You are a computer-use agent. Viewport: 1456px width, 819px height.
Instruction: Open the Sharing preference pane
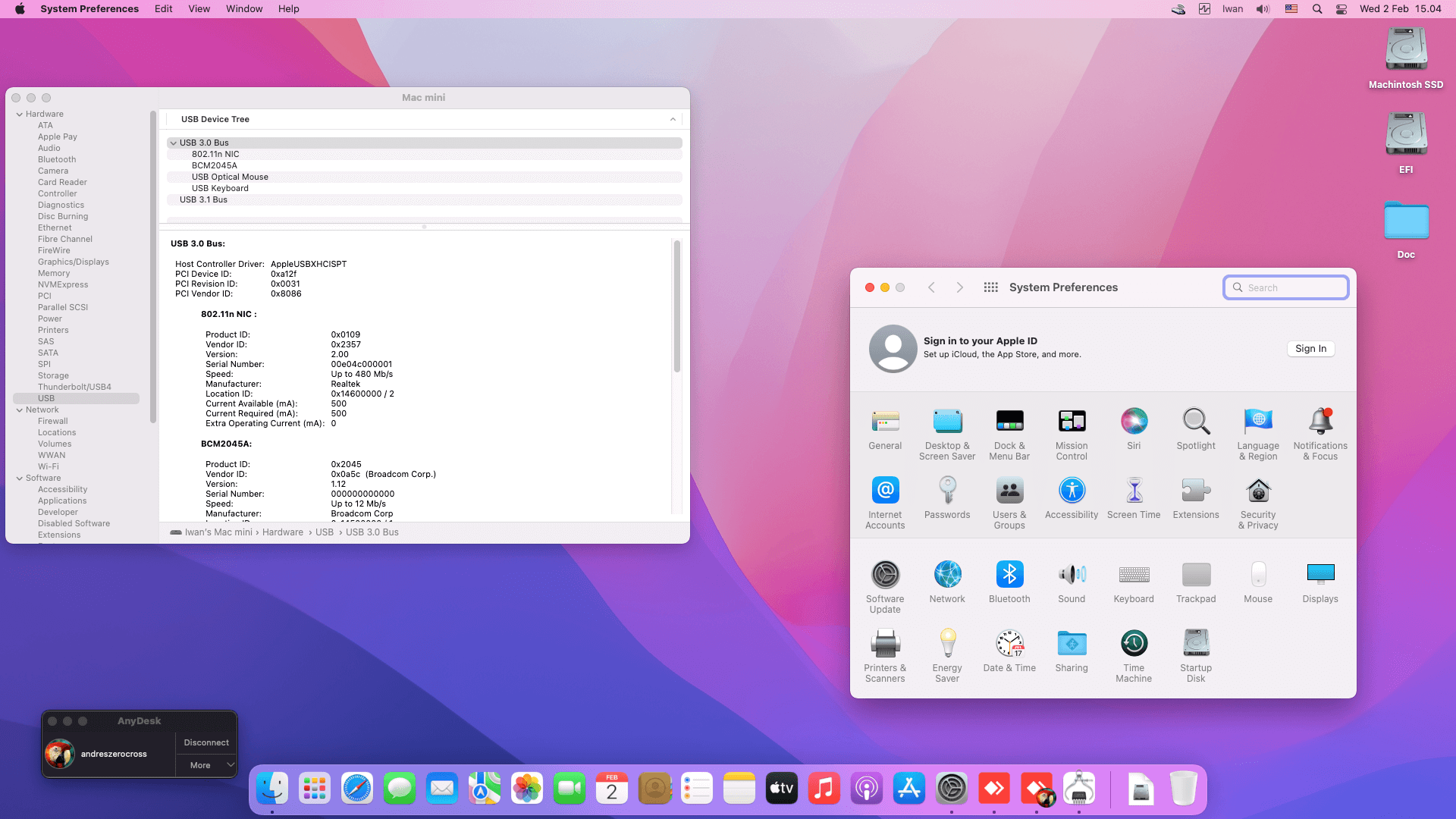[x=1072, y=644]
